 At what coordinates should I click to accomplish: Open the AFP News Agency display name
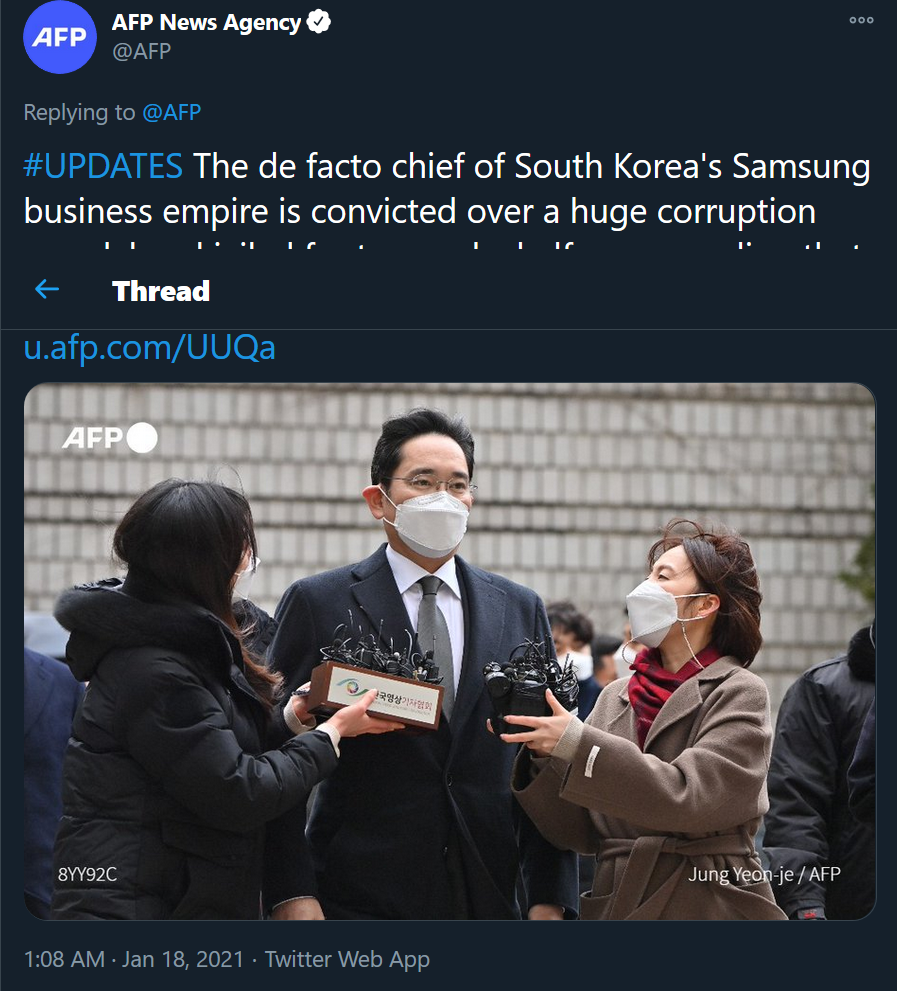206,23
